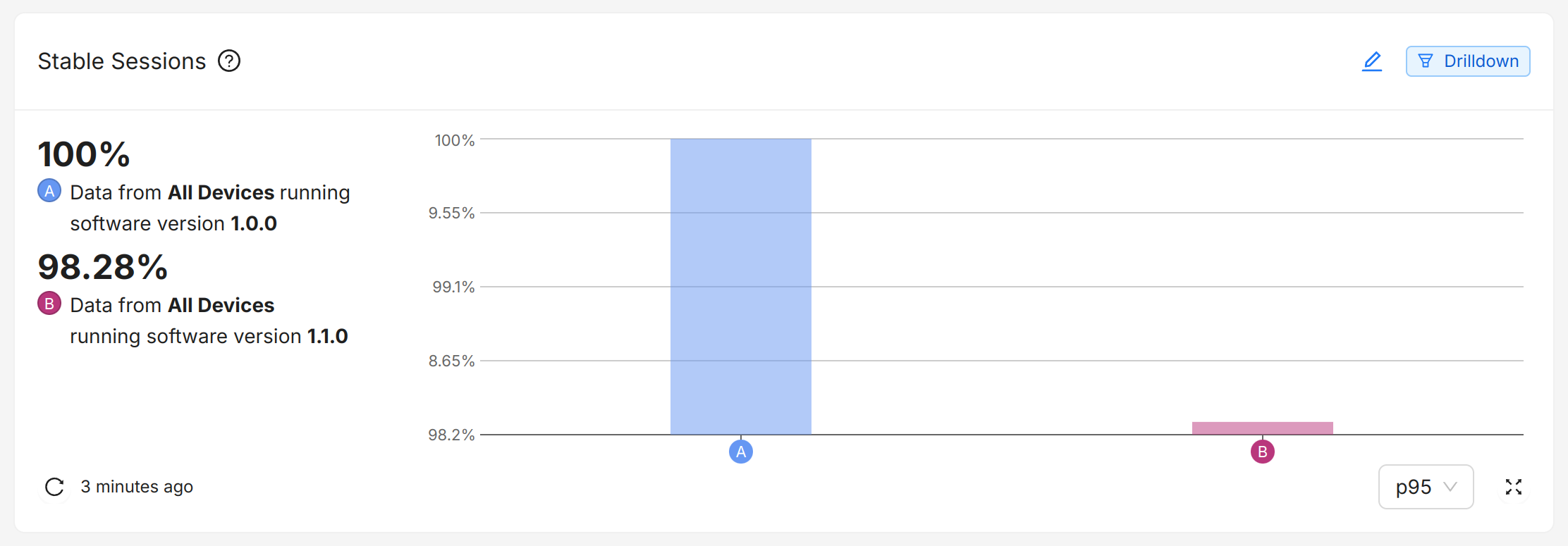
Task: Click the Stable Sessions card title
Action: (x=122, y=61)
